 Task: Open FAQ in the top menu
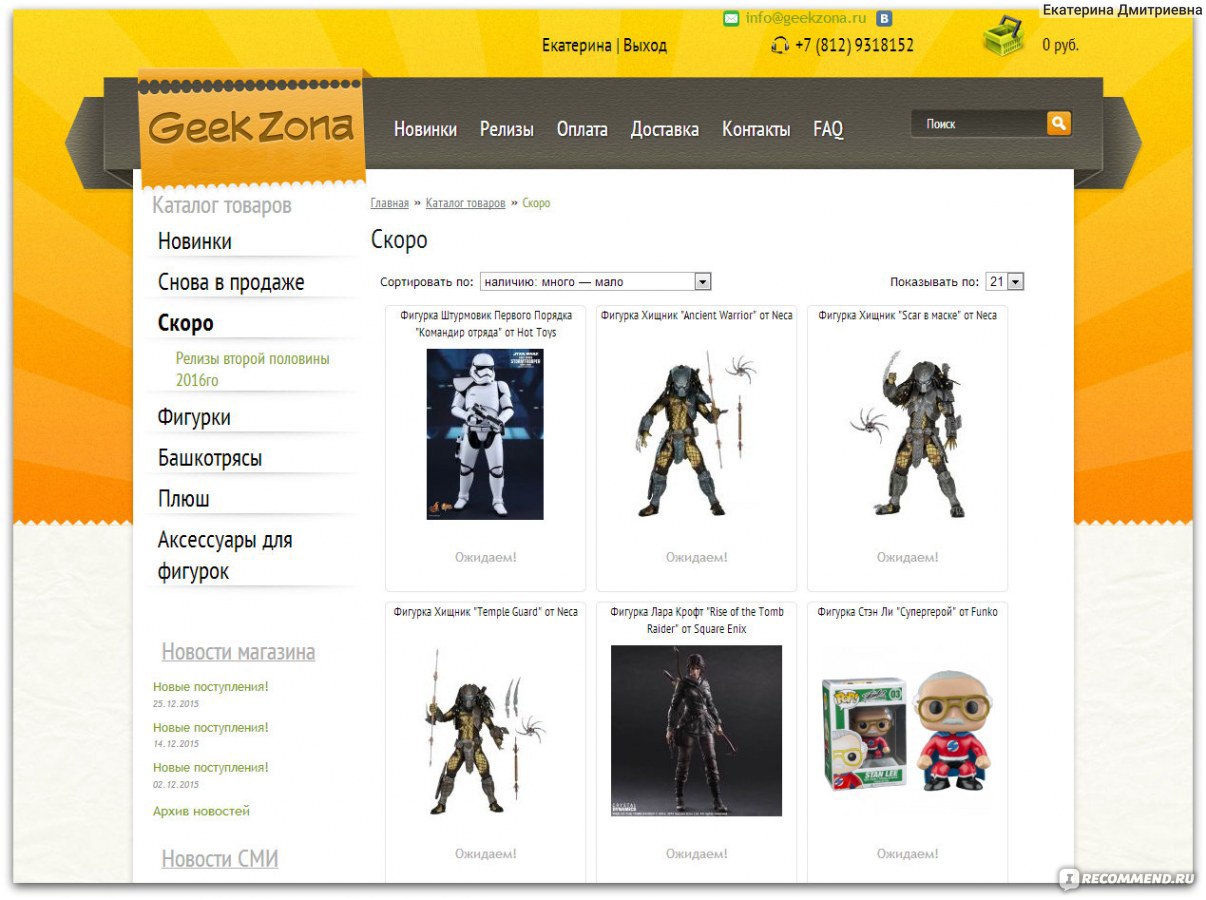pos(828,129)
